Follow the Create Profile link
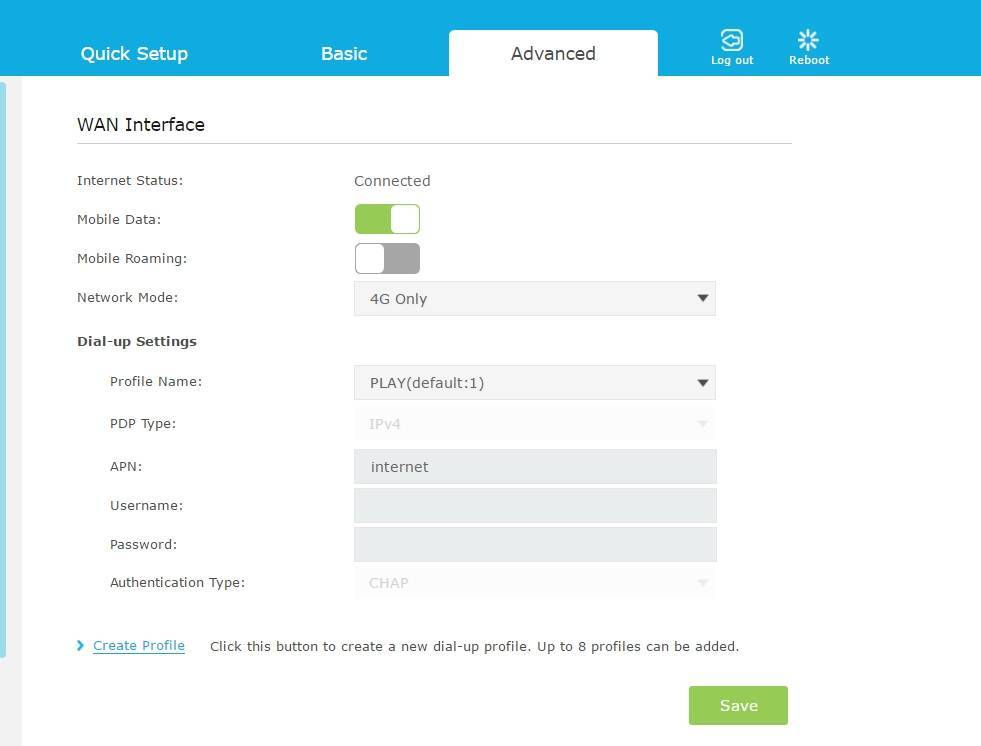Viewport: 981px width, 746px height. [139, 646]
